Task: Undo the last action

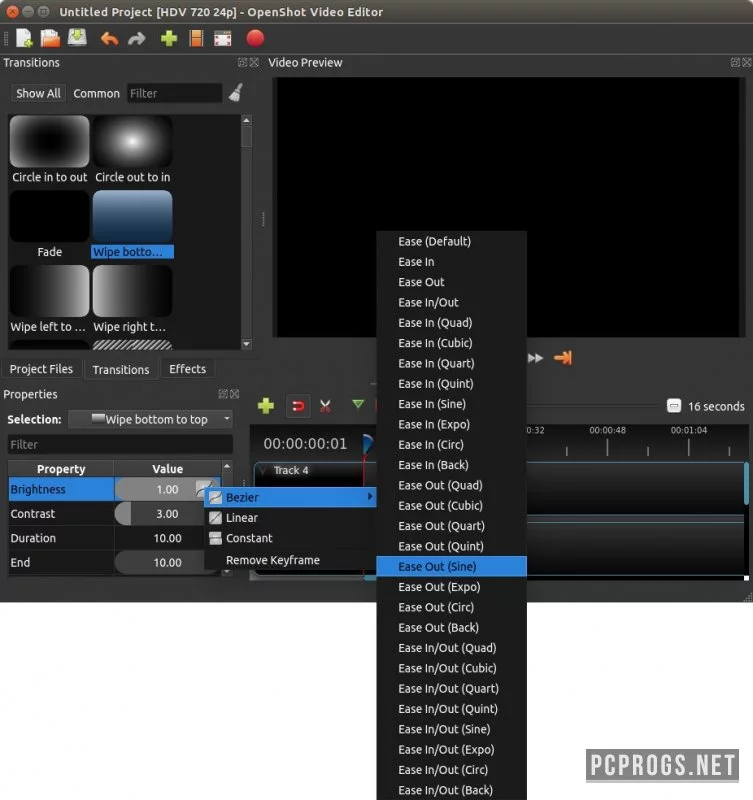Action: point(109,39)
